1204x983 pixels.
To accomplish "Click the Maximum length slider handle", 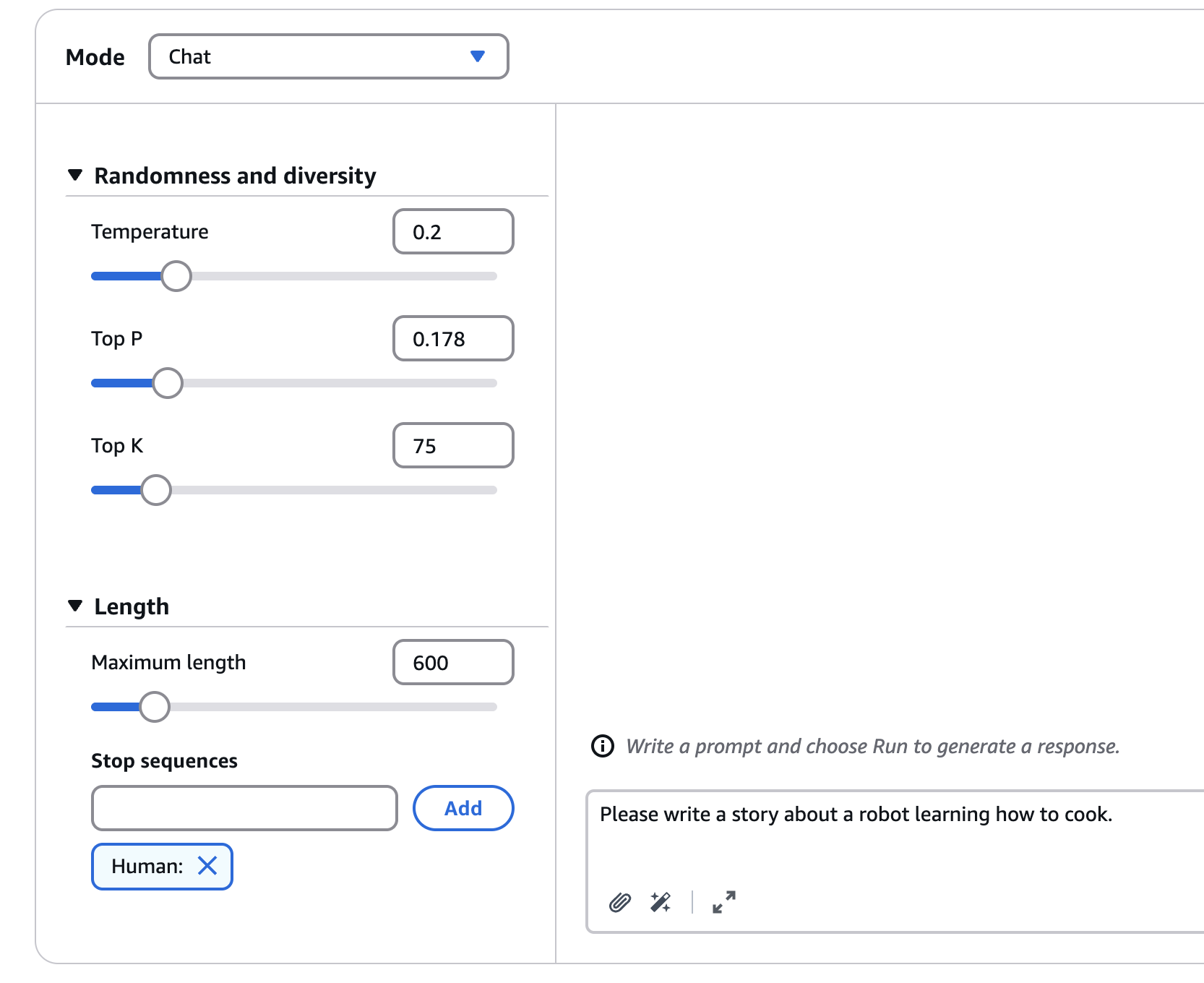I will point(155,707).
